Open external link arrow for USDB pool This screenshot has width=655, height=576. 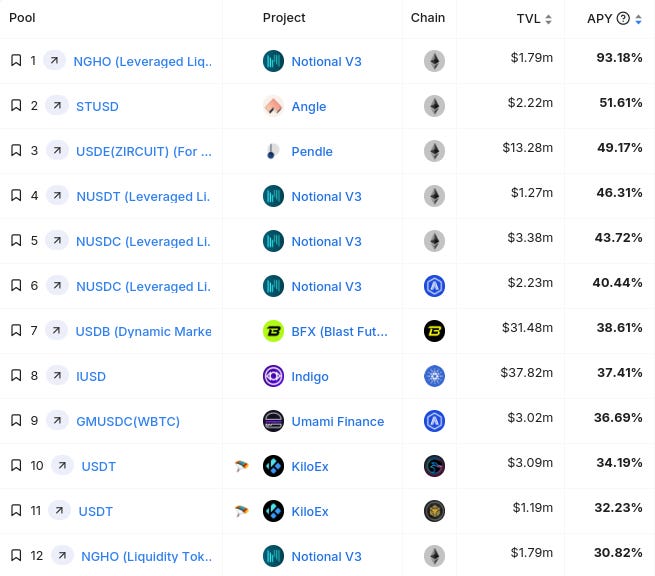tap(56, 331)
